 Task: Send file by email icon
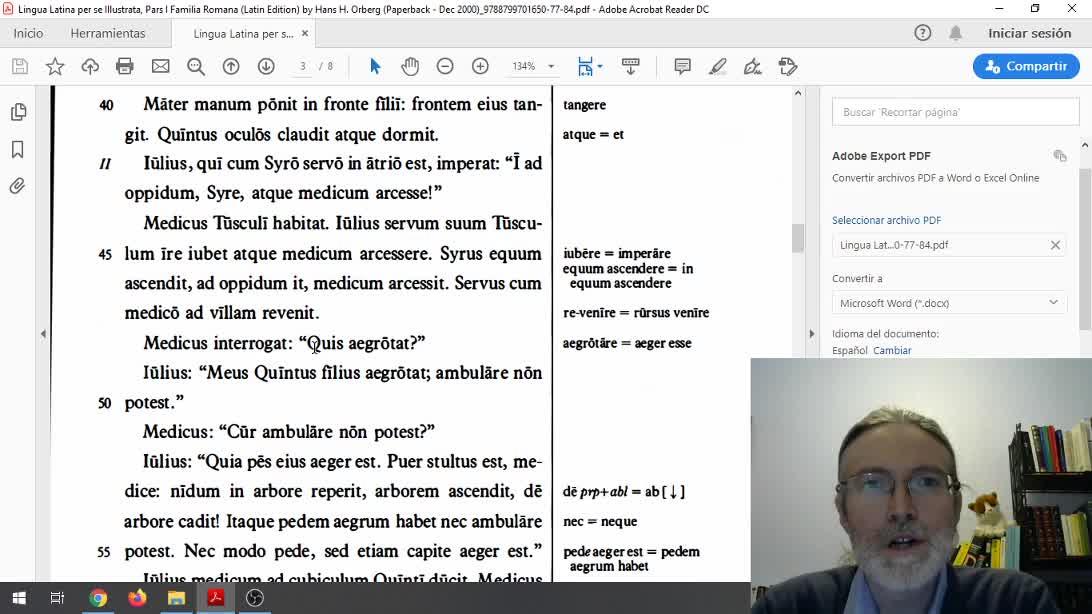[x=160, y=66]
